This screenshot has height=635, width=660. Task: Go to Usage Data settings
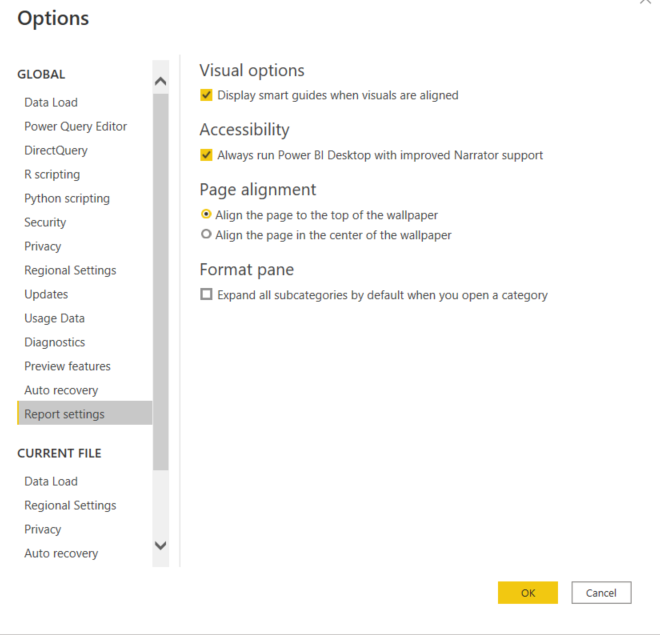click(54, 318)
